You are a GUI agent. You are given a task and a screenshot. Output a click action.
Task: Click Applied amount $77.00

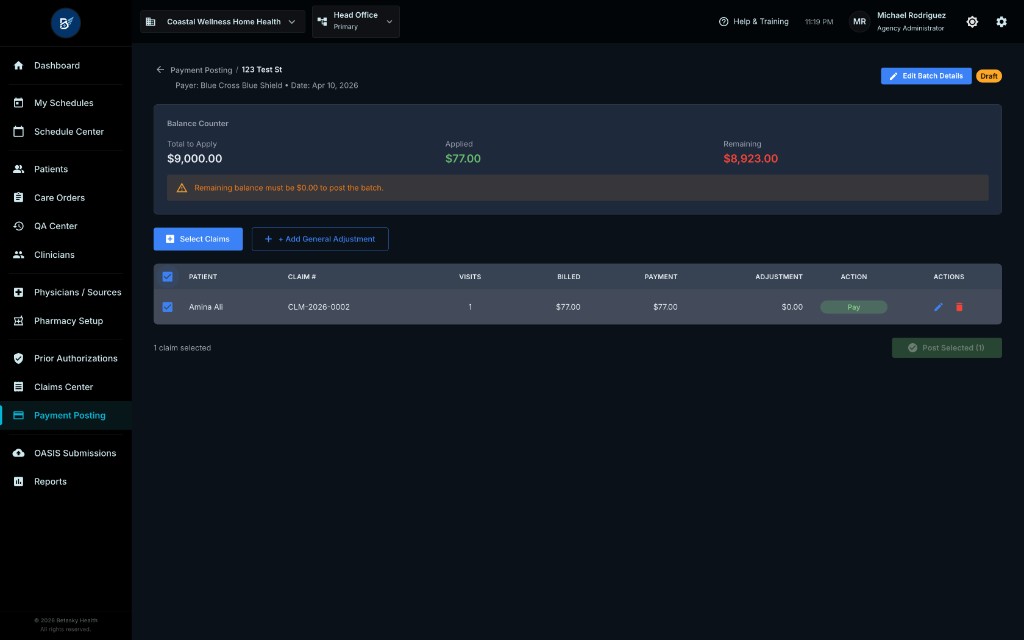462,159
